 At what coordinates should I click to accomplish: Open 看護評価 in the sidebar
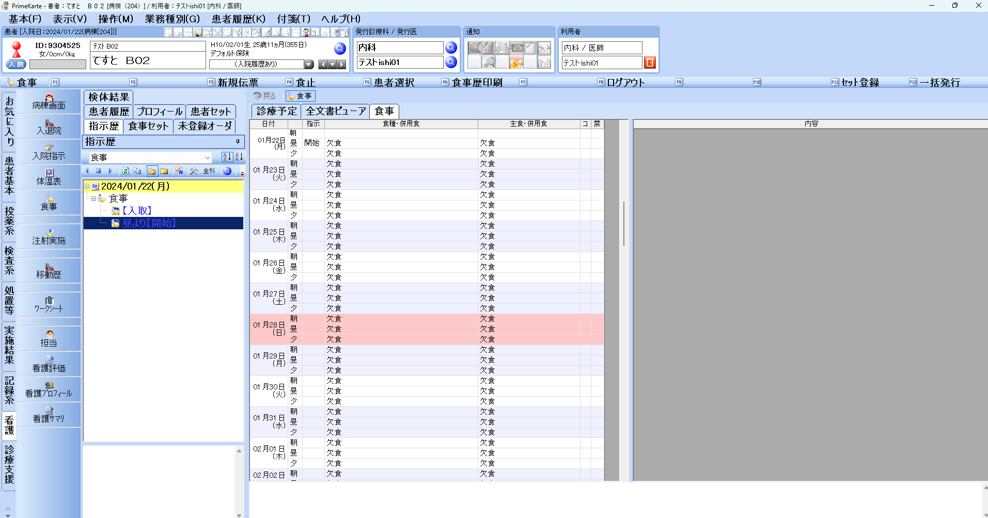[49, 364]
